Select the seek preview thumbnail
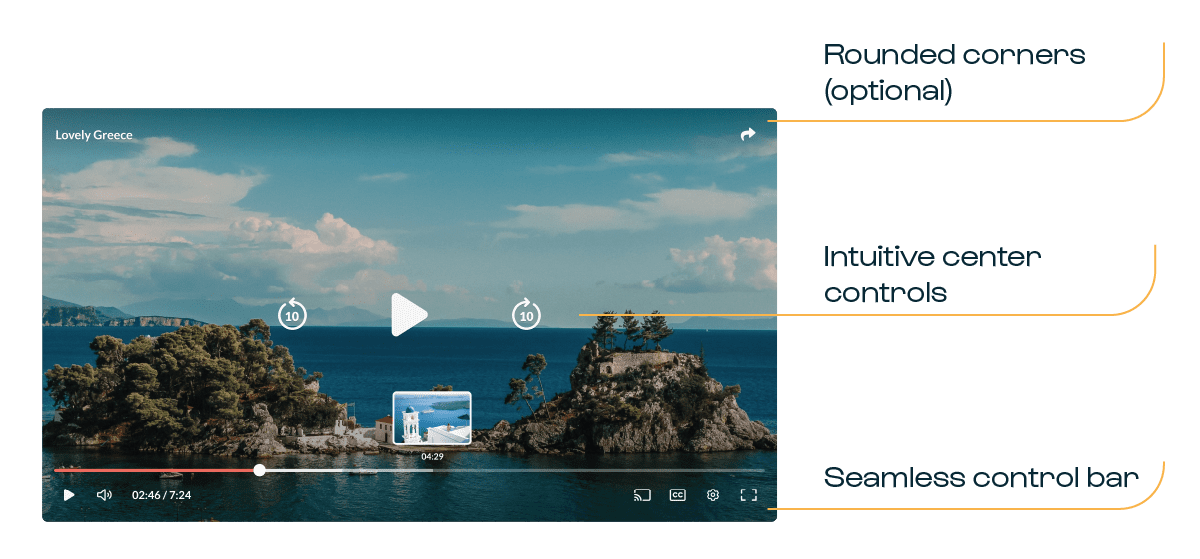 click(432, 418)
